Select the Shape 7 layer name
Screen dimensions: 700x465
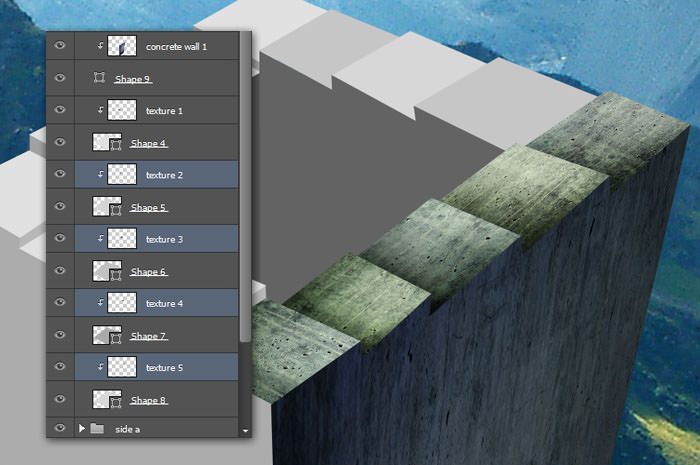pyautogui.click(x=149, y=336)
